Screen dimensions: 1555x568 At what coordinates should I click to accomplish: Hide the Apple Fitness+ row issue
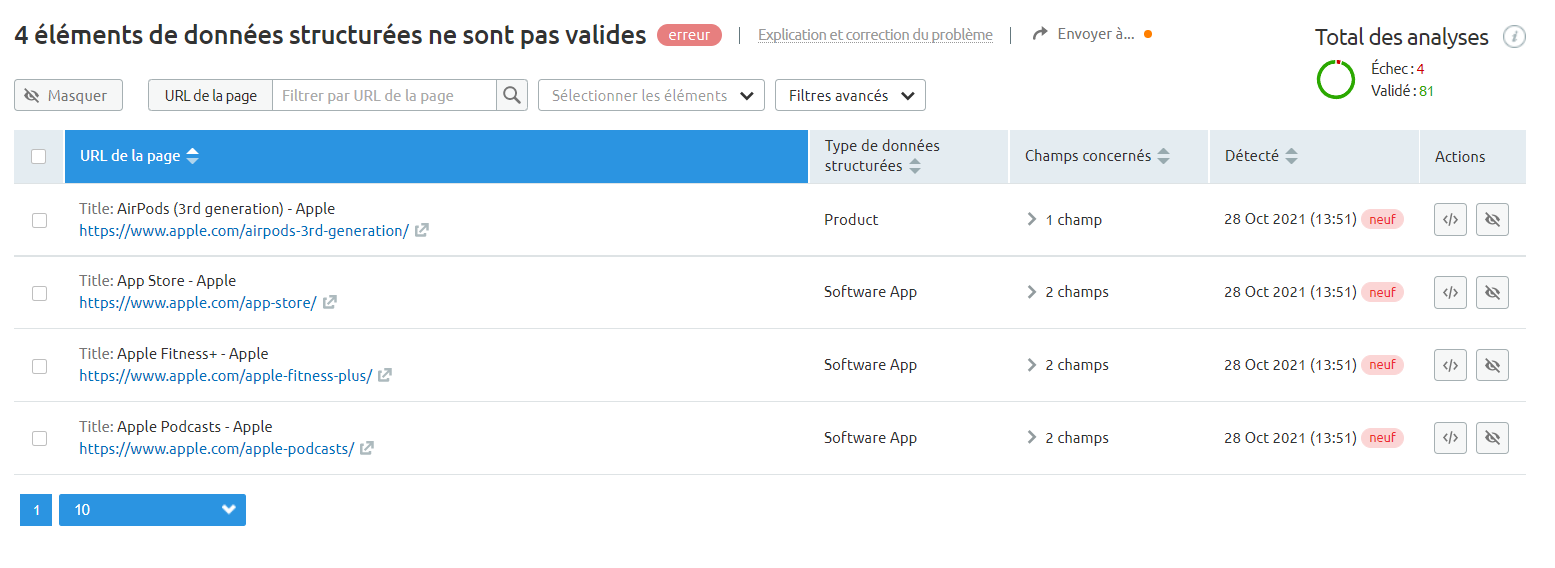click(1492, 365)
